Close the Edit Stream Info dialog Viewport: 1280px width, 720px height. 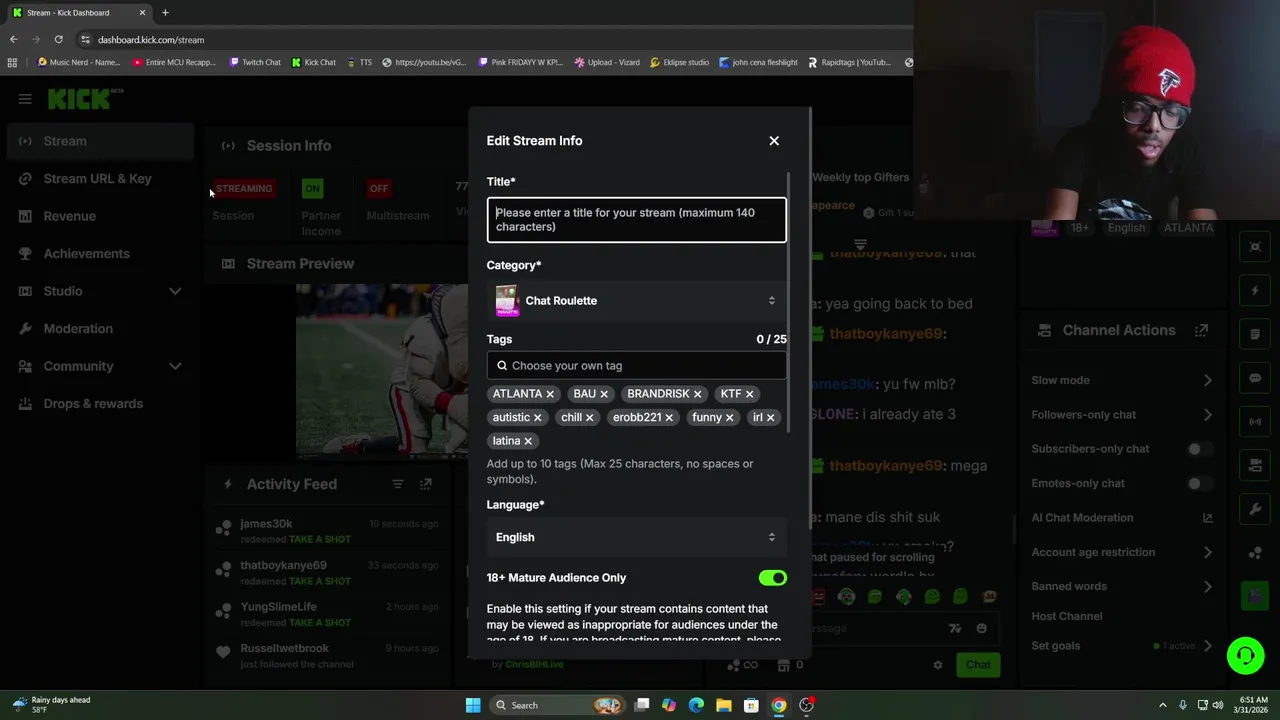774,141
